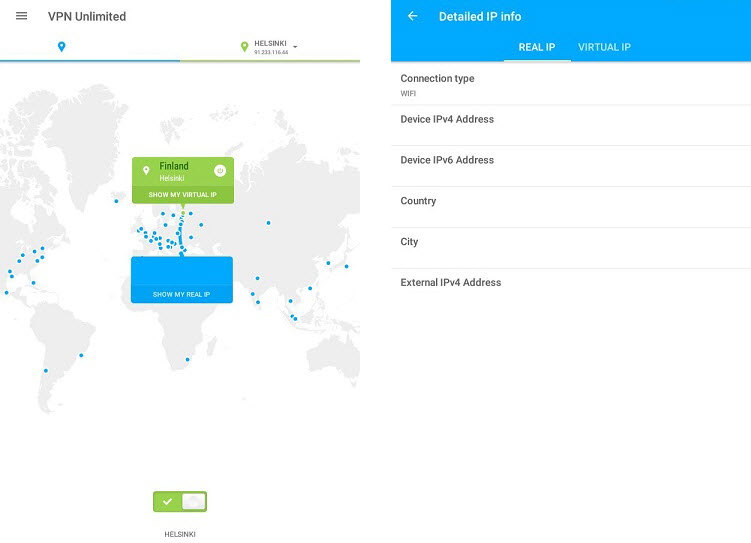Click the Helsinki server name in header
Viewport: 751px width, 543px height.
(270, 43)
